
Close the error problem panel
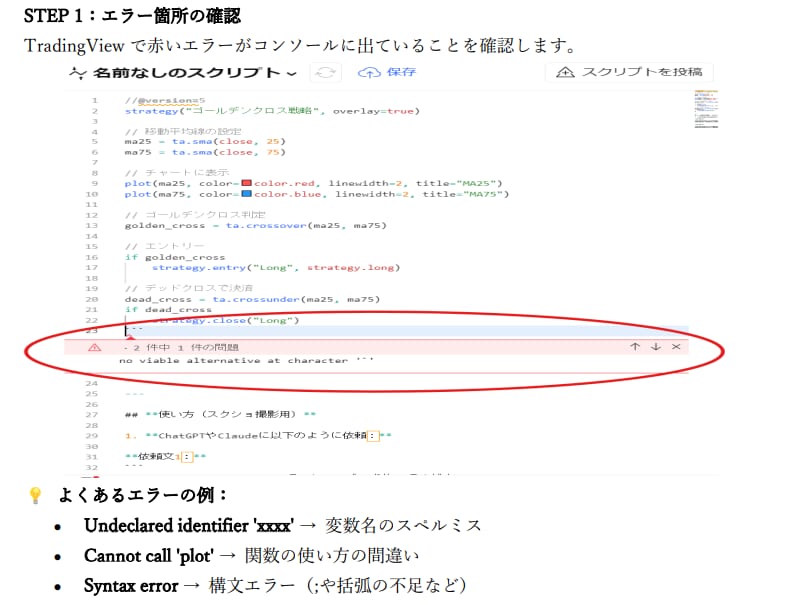coord(676,347)
